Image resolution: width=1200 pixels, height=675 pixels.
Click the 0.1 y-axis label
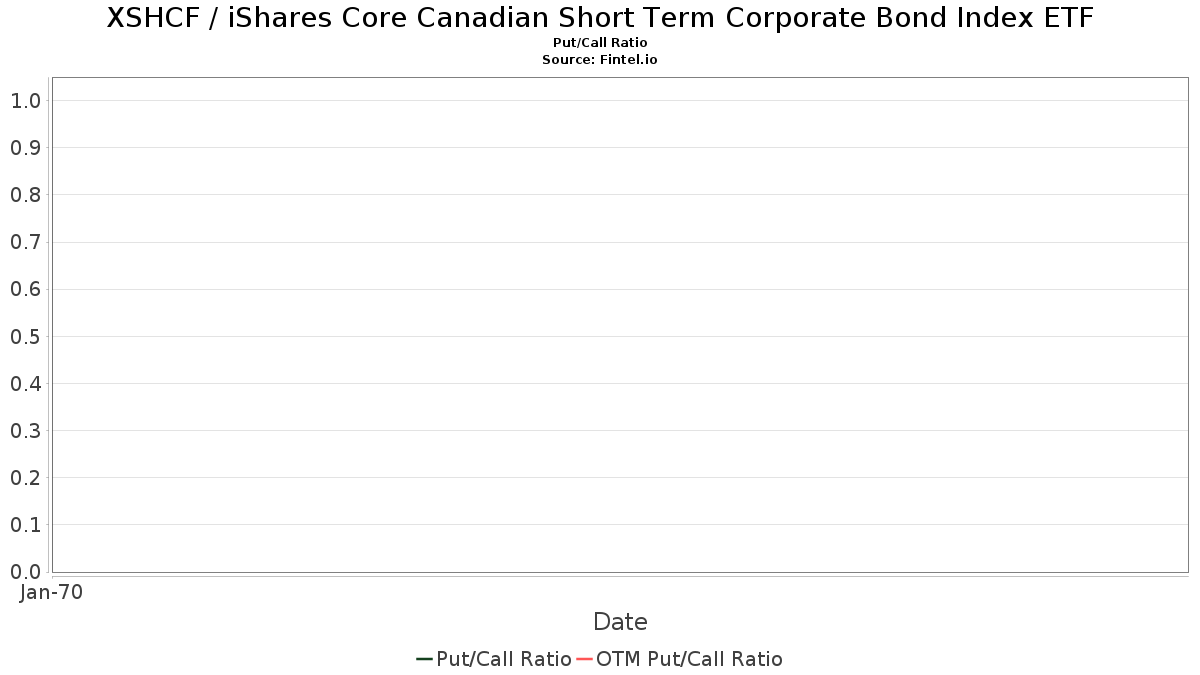[25, 525]
